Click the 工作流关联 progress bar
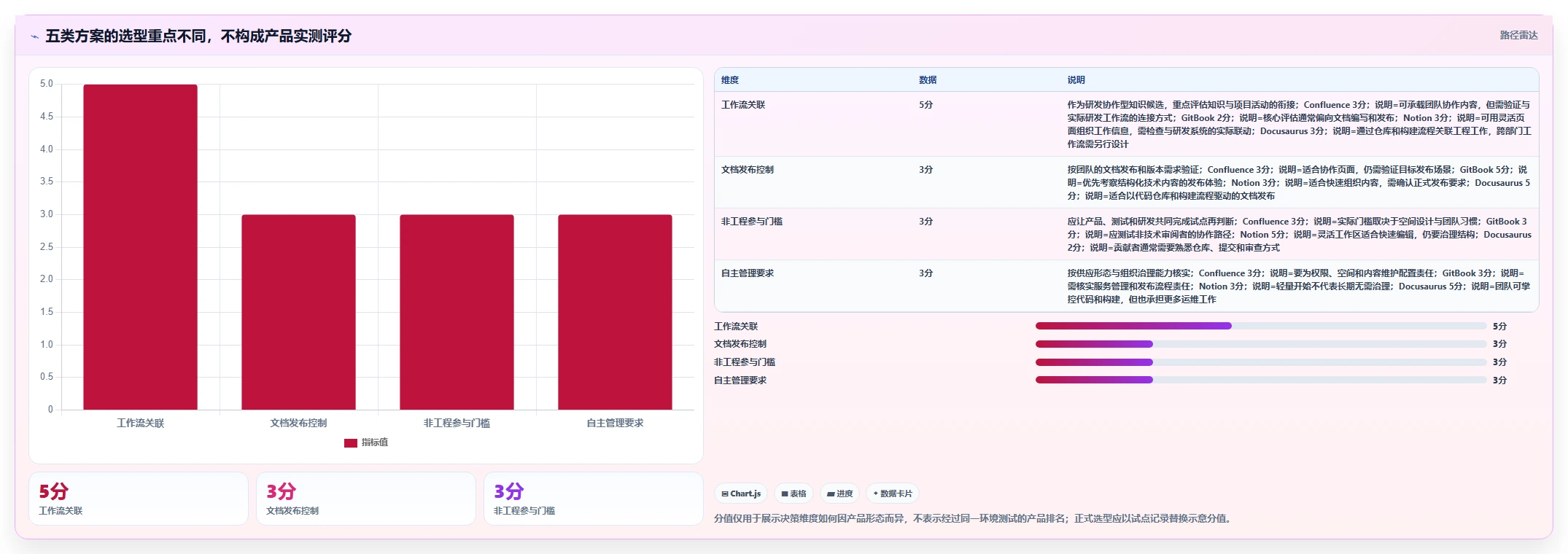This screenshot has width=1568, height=554. [x=1261, y=326]
